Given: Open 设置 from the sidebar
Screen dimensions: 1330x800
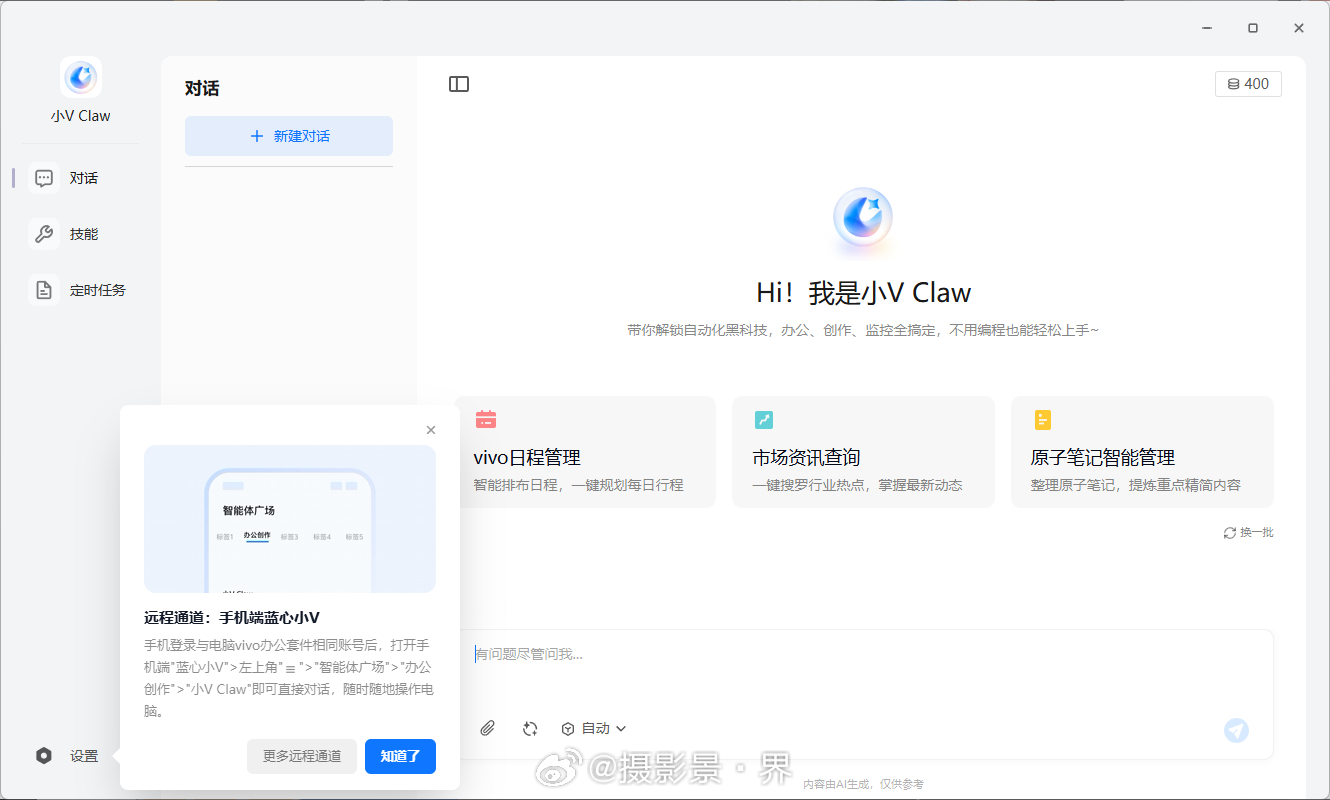Looking at the screenshot, I should 68,756.
